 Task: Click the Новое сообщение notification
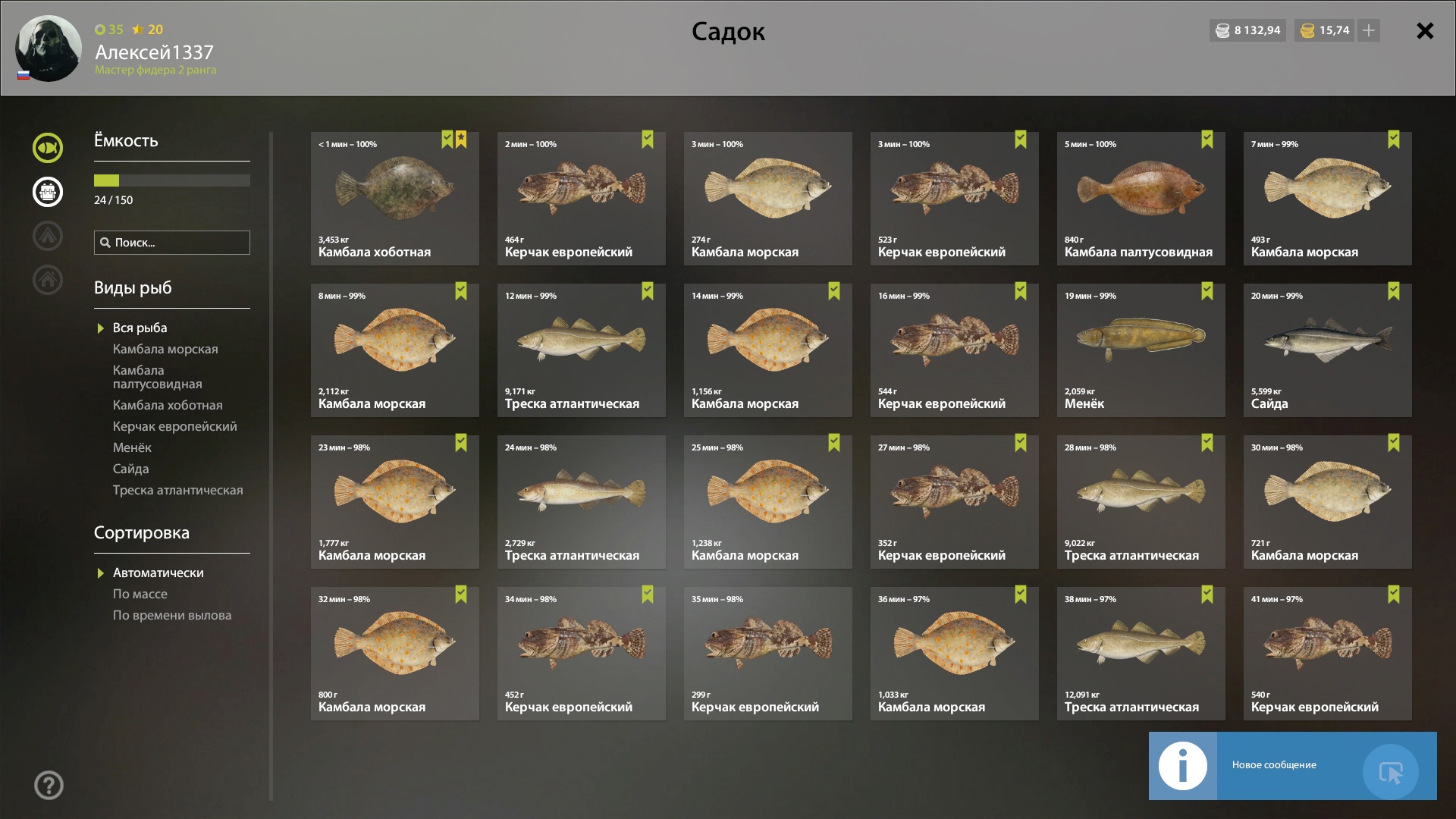pyautogui.click(x=1293, y=766)
